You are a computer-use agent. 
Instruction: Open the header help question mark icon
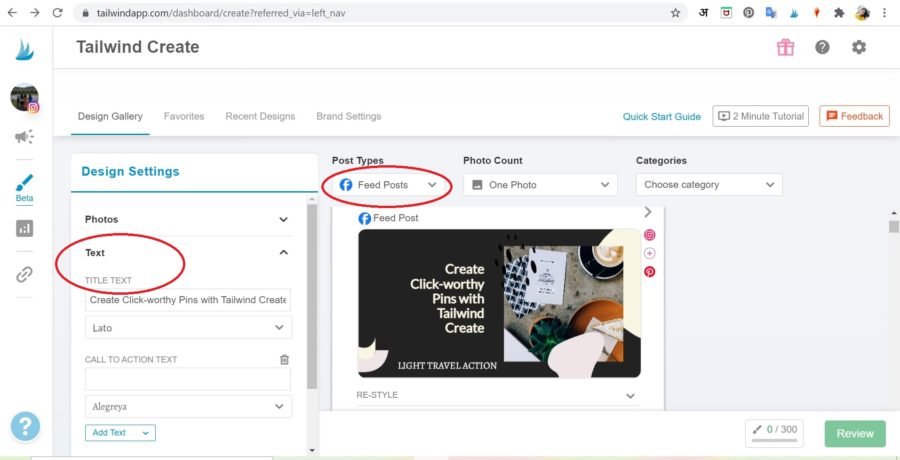[822, 47]
